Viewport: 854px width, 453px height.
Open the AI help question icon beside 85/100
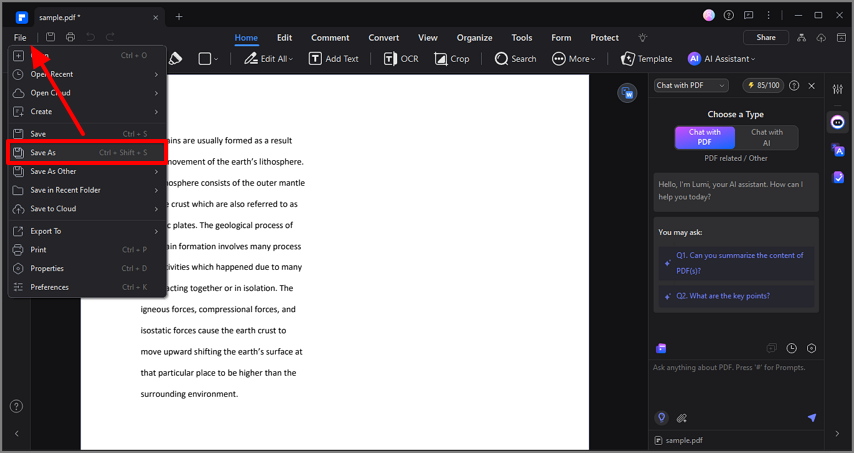click(x=794, y=85)
